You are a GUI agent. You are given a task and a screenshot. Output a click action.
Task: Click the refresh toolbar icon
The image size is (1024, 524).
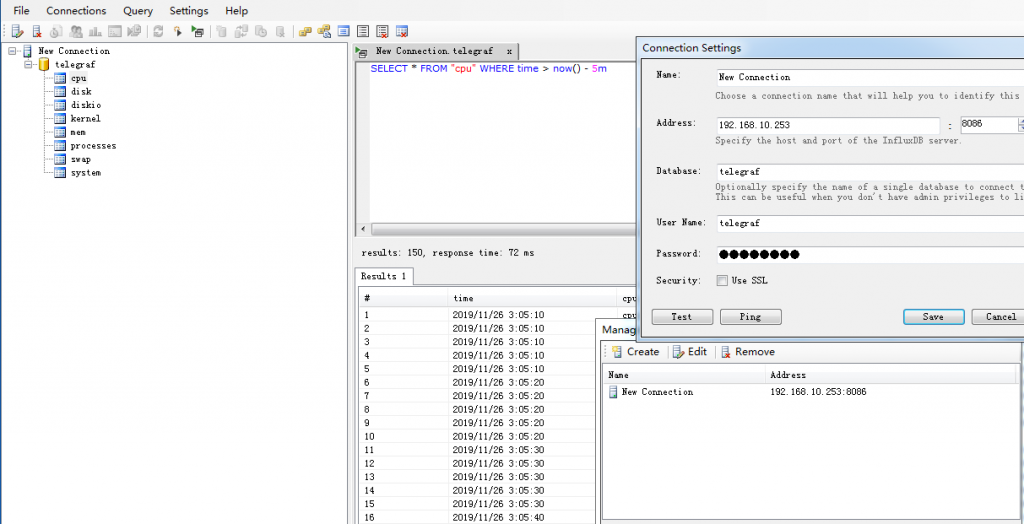click(x=158, y=32)
